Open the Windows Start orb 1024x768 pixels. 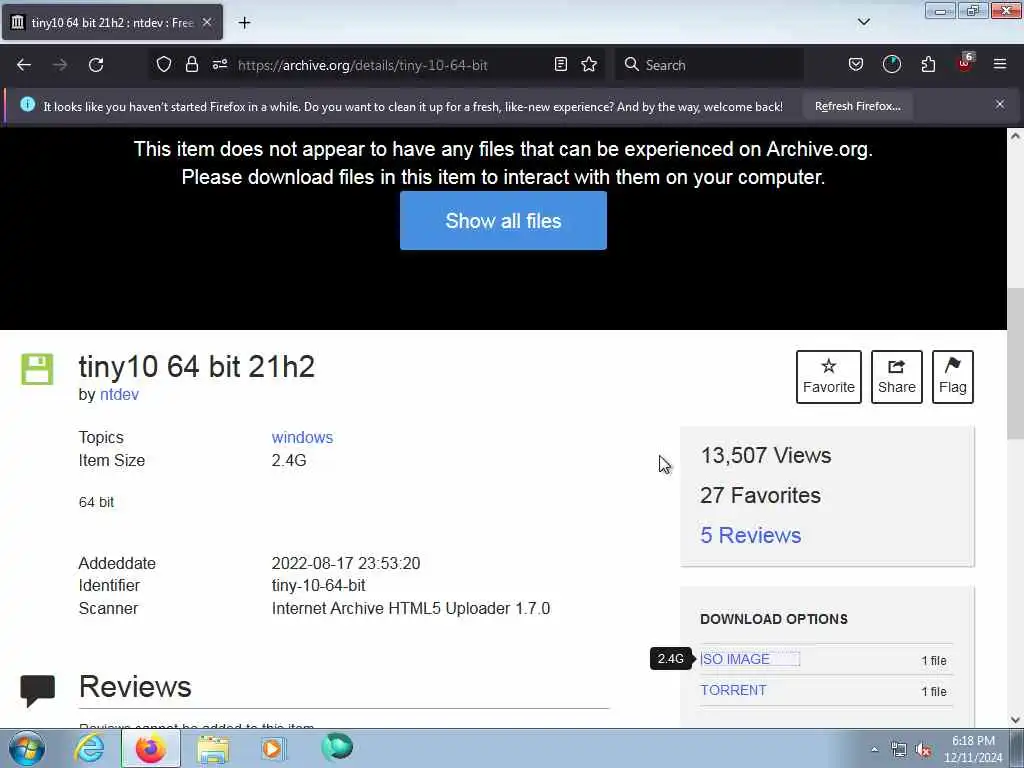27,748
